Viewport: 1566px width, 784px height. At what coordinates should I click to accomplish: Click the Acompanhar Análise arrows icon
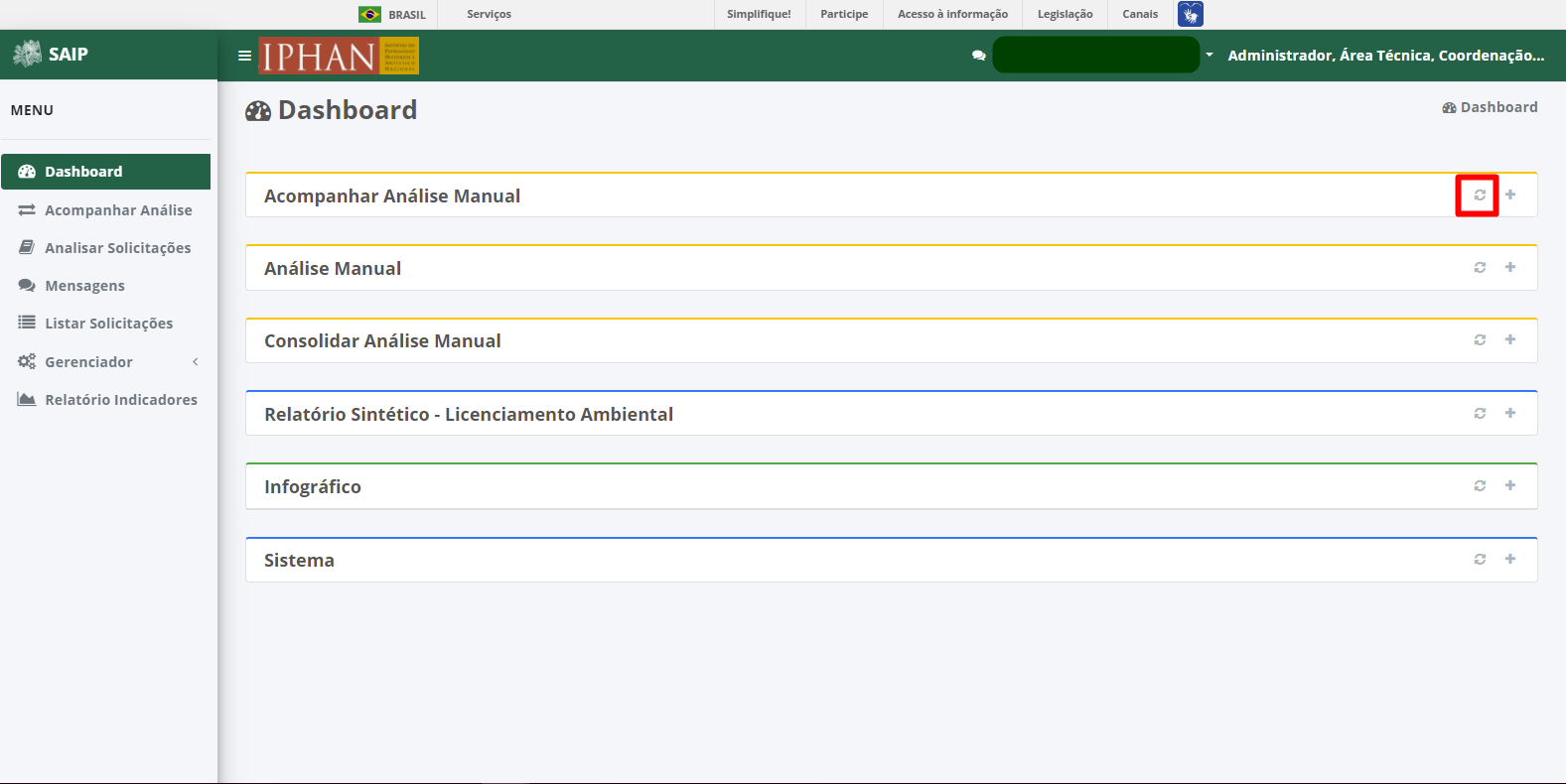pos(27,210)
